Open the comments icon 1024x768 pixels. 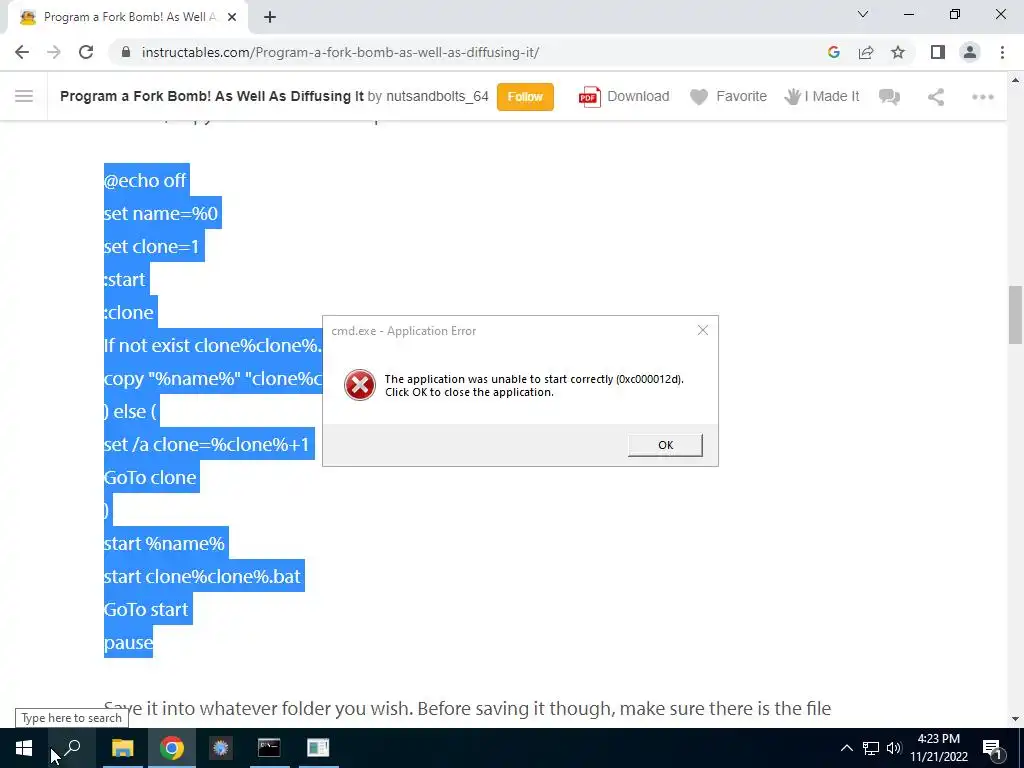[x=889, y=97]
